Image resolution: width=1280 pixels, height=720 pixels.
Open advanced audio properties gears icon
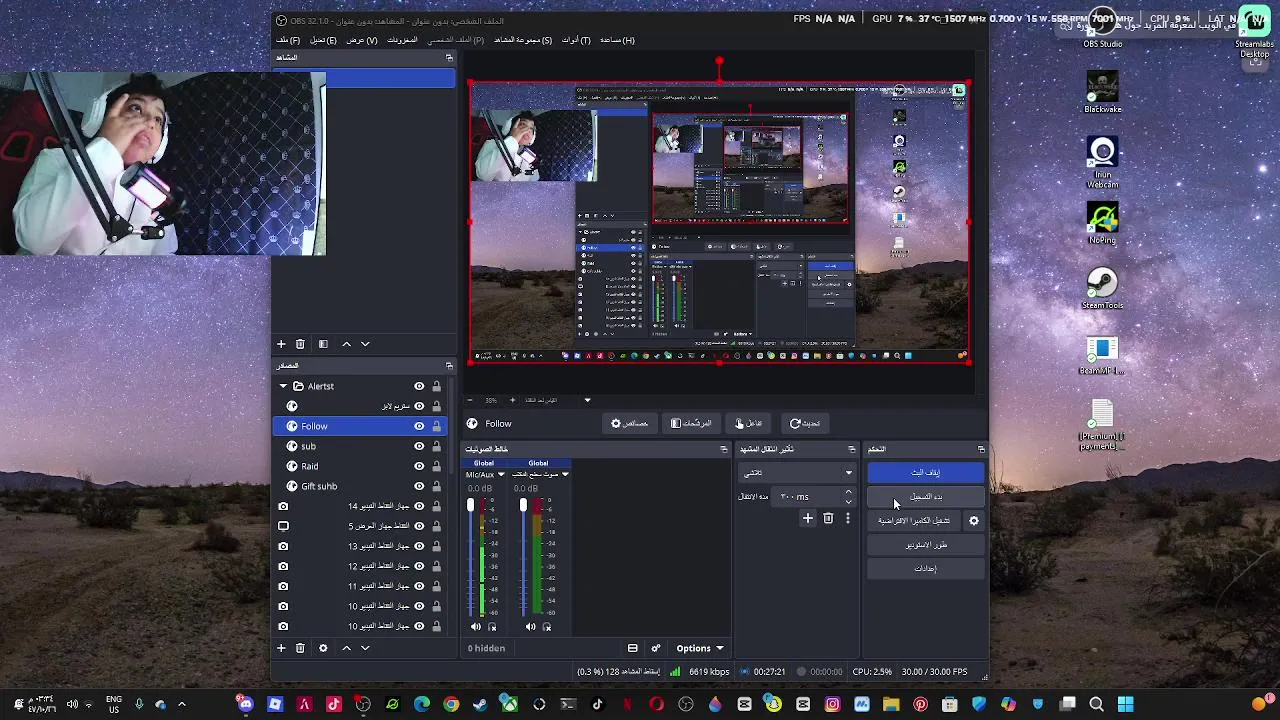pos(655,648)
